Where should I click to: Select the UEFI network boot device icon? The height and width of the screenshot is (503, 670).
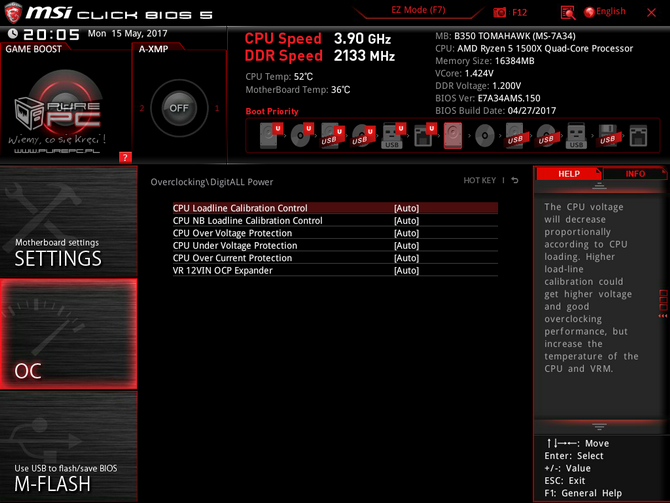425,135
